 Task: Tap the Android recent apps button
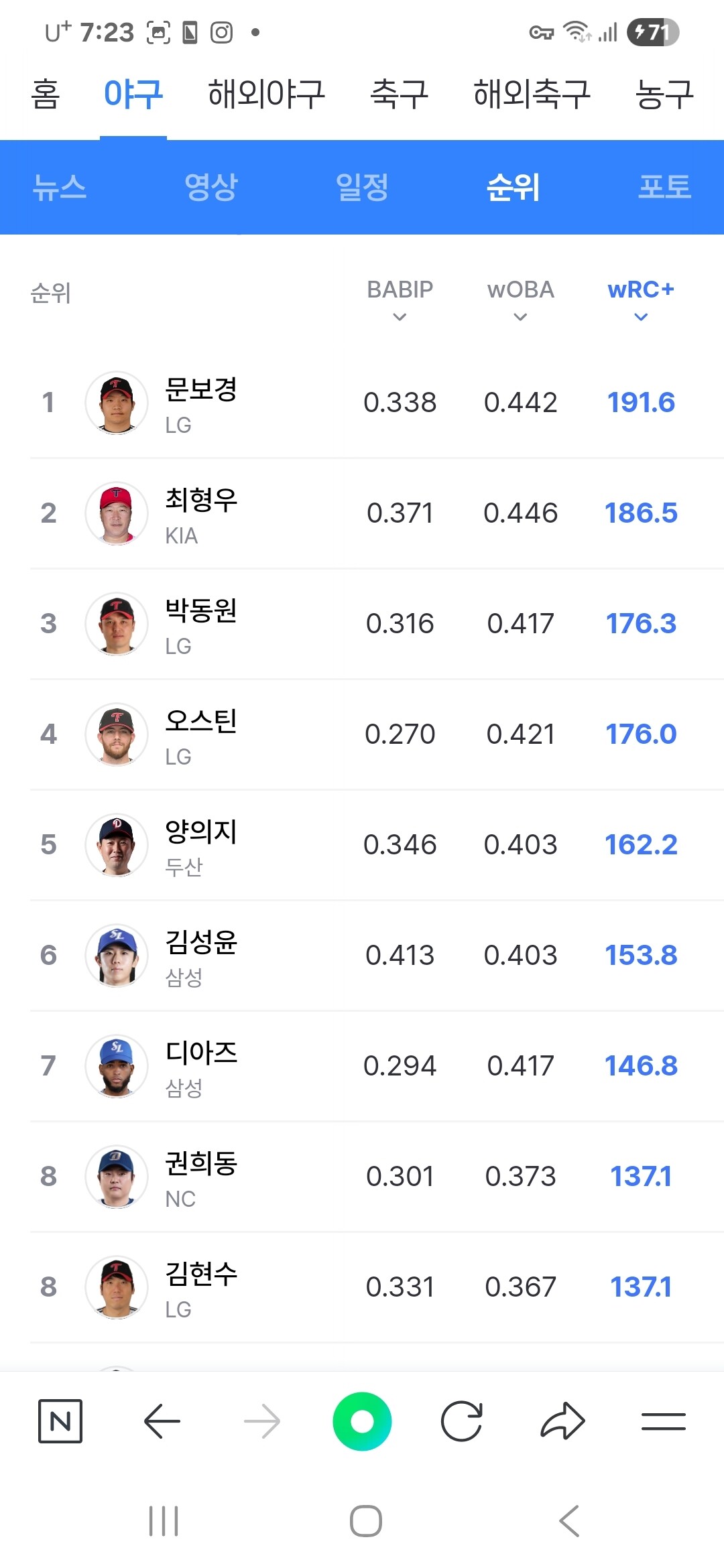pyautogui.click(x=164, y=1521)
